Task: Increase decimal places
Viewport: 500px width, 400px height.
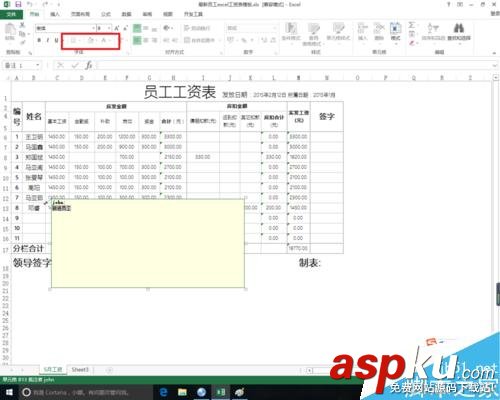Action: [264, 40]
